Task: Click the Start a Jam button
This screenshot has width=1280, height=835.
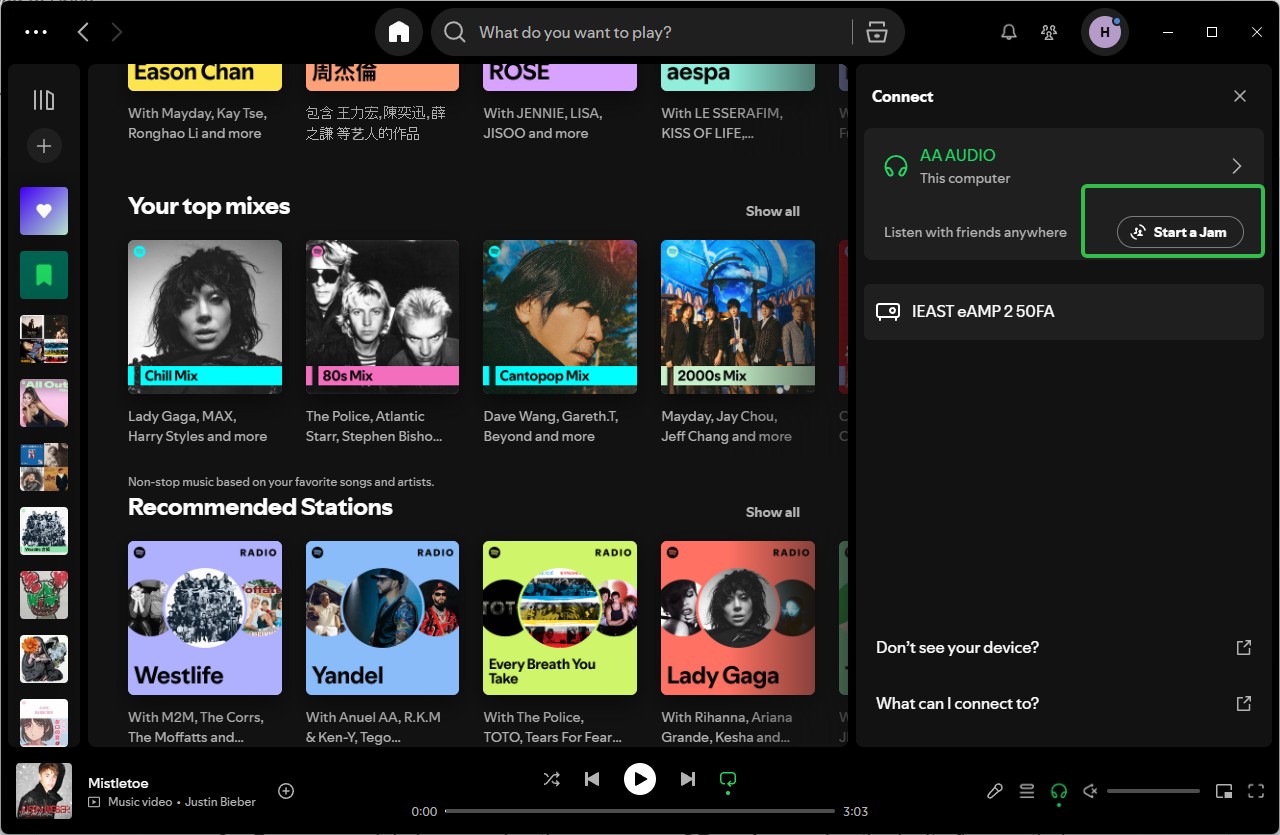Action: tap(1179, 232)
